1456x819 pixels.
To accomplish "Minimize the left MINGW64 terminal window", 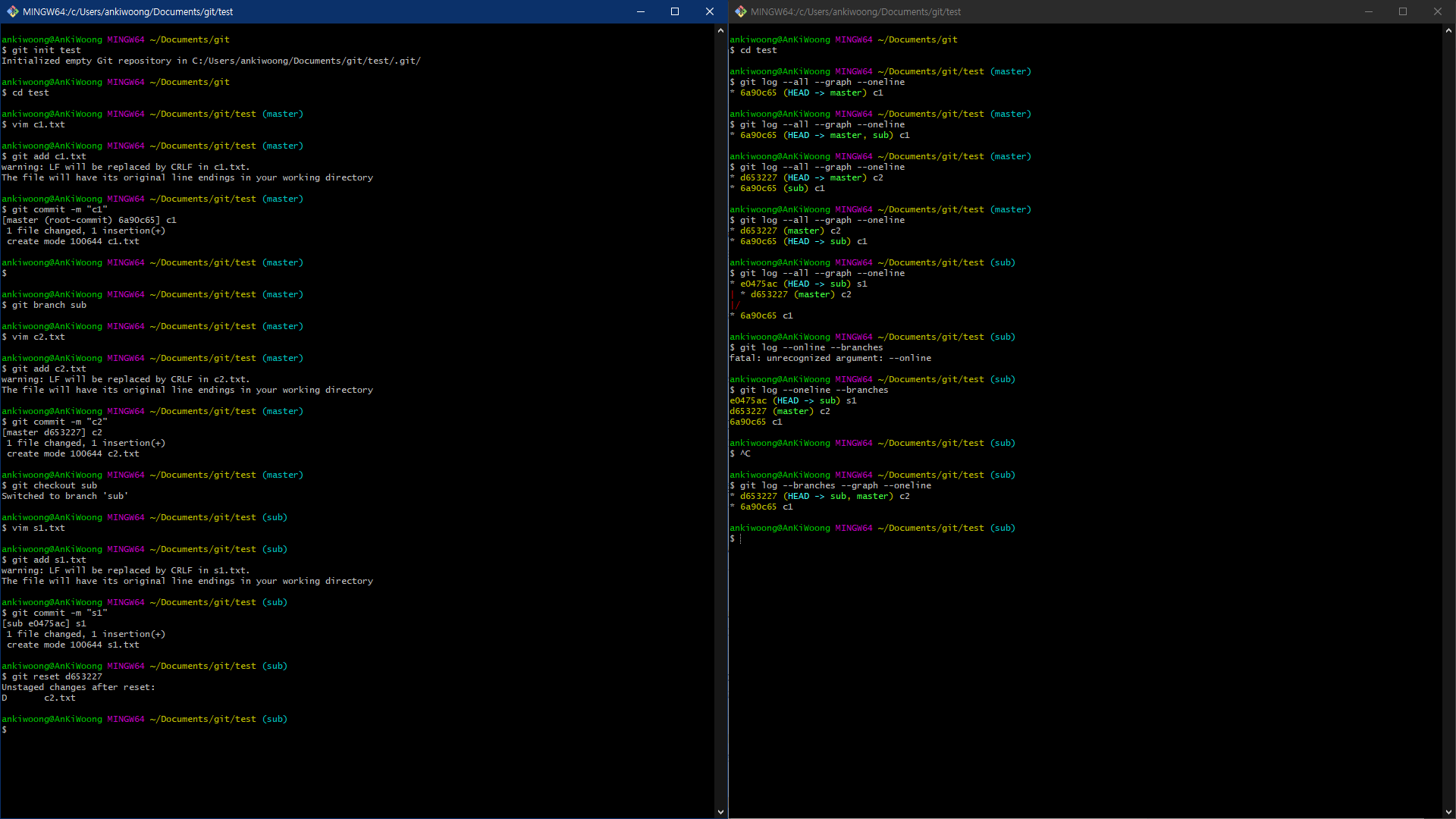I will pos(640,11).
